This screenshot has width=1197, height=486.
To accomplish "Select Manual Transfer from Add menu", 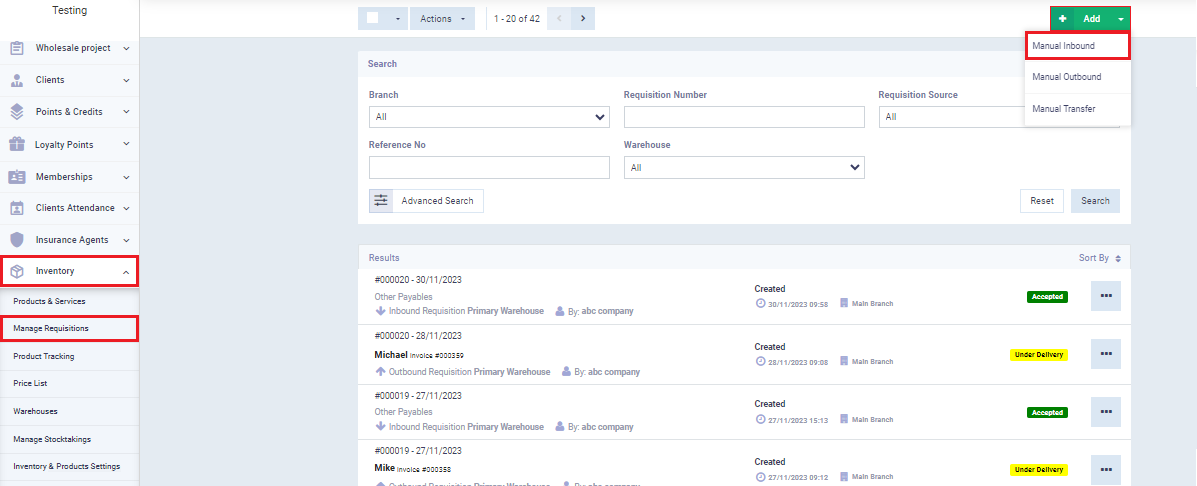I will point(1063,109).
